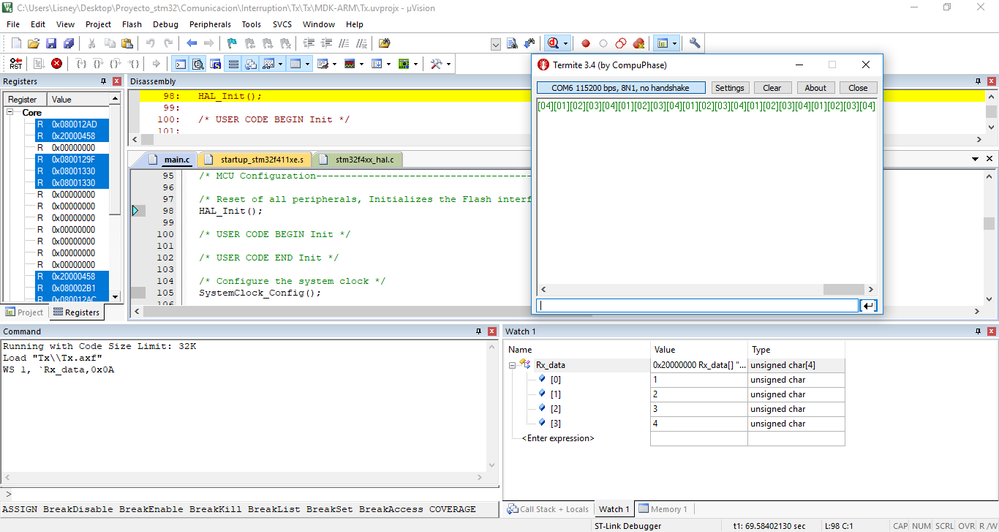Paste from clipboard using toolbar icon
The height and width of the screenshot is (532, 999).
(x=127, y=43)
